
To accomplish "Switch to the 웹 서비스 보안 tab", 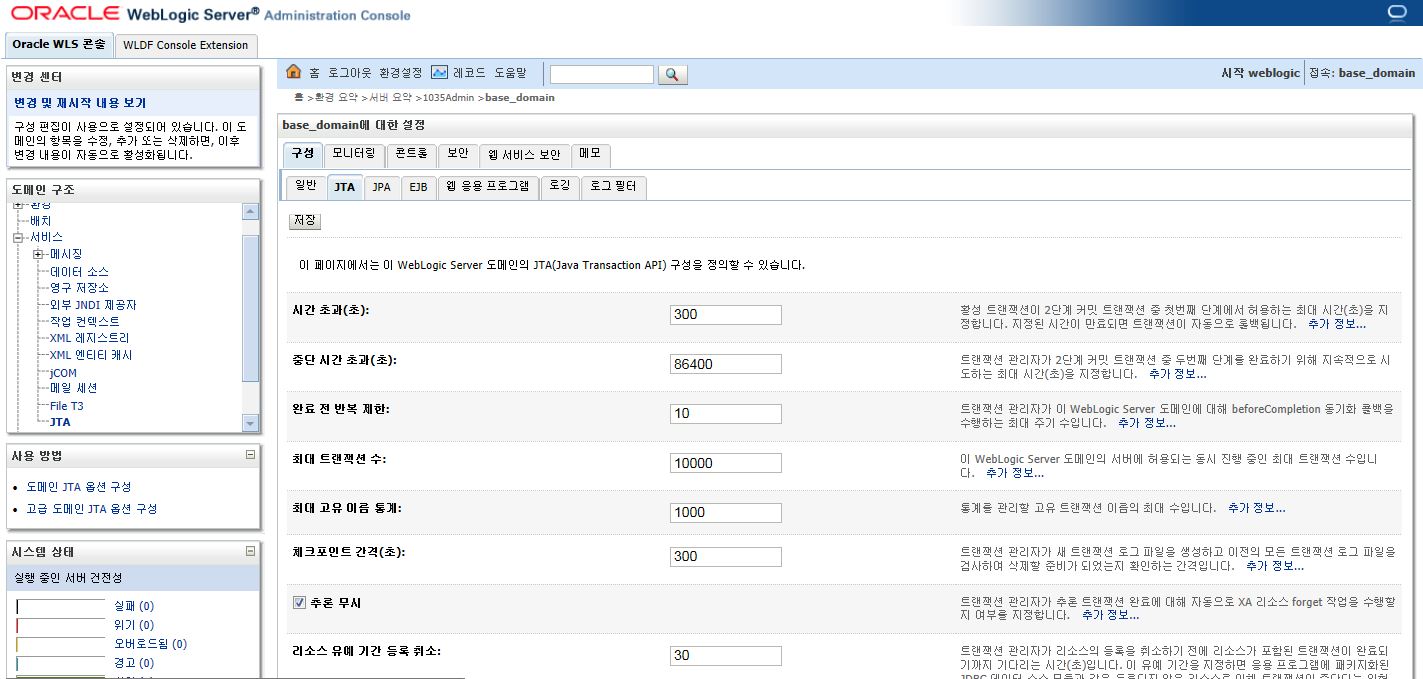I will point(524,155).
